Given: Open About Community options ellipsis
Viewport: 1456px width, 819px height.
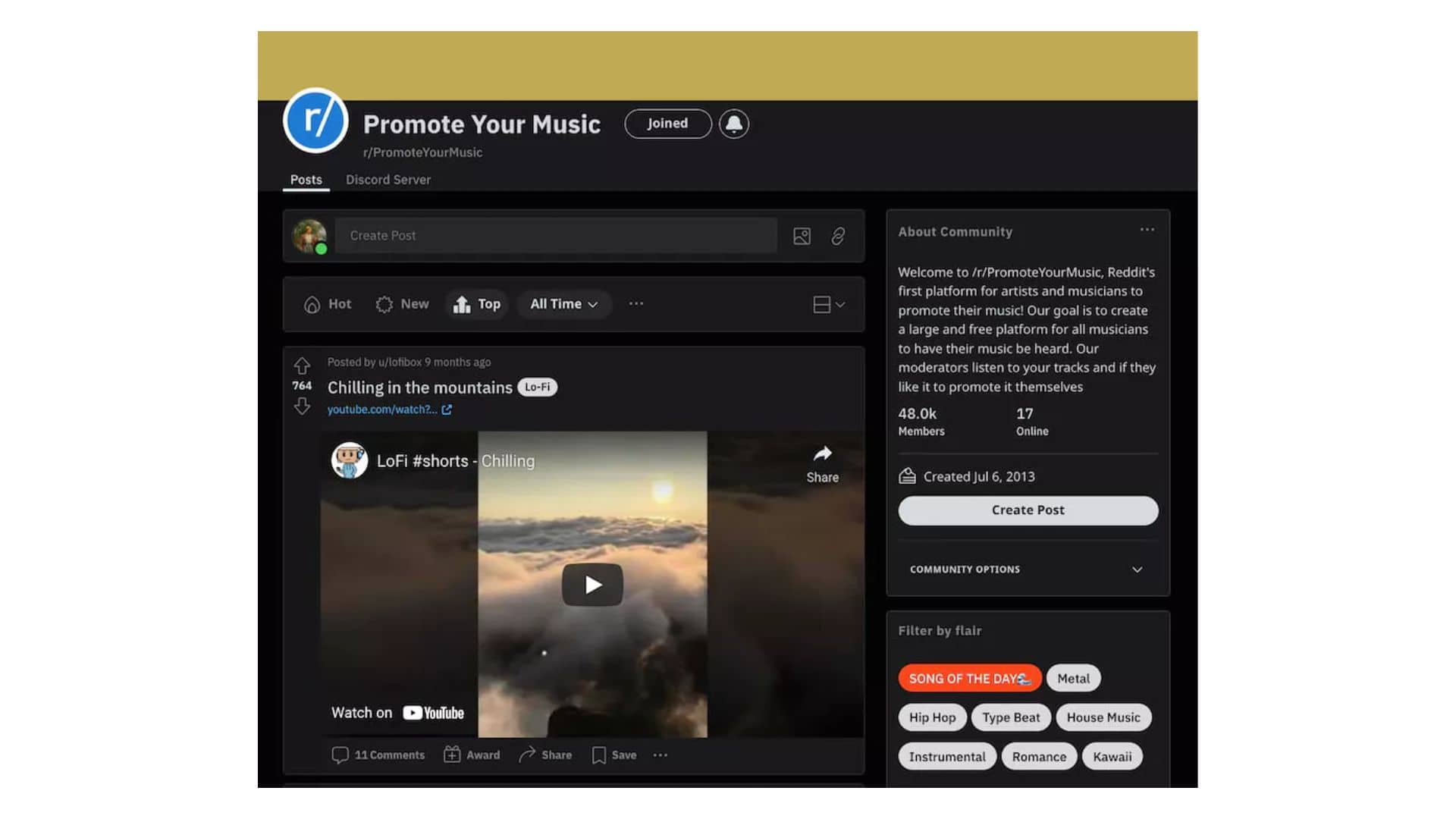Looking at the screenshot, I should (x=1147, y=230).
